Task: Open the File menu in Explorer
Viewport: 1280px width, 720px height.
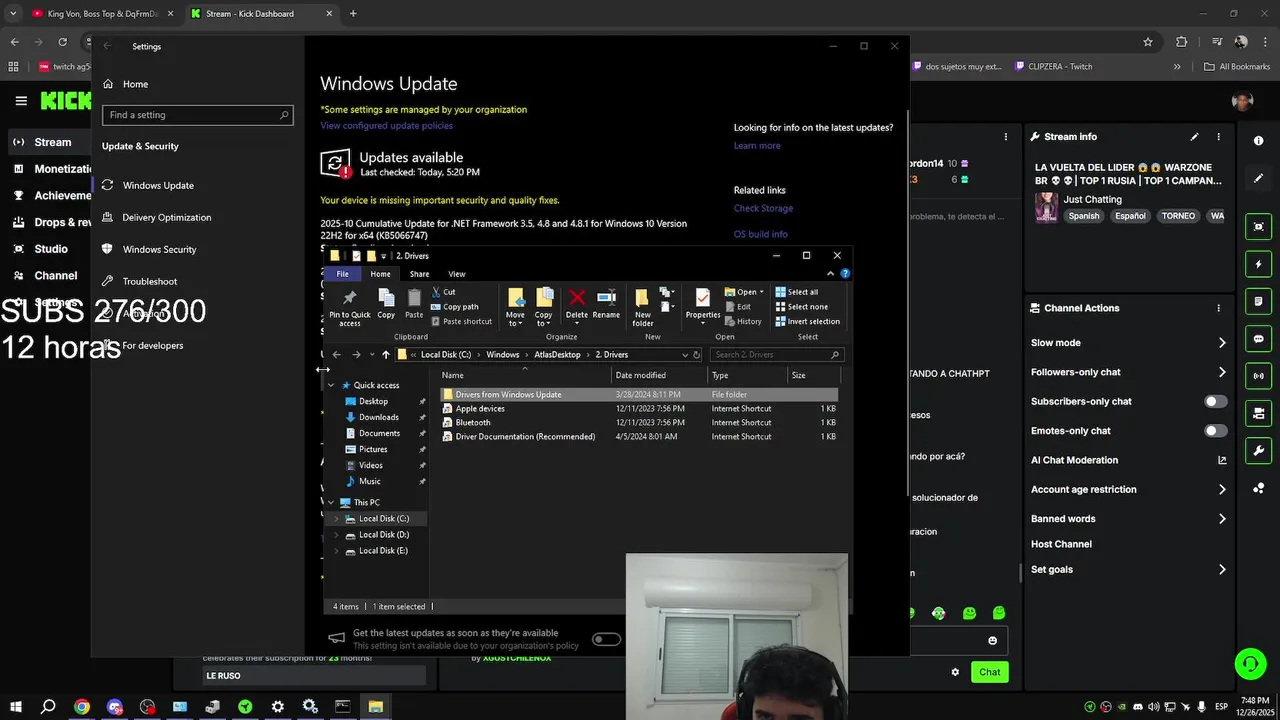Action: click(342, 274)
